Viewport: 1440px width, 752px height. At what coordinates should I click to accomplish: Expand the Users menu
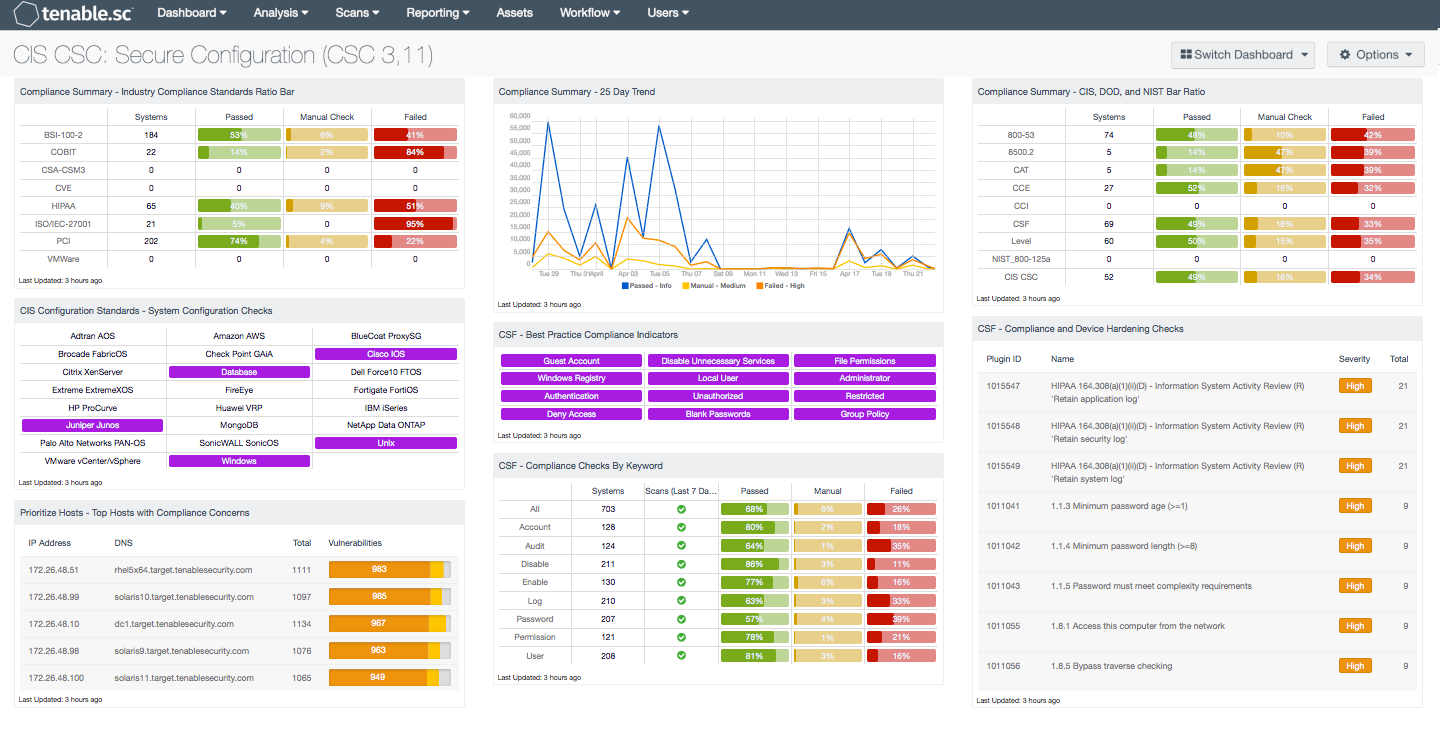tap(668, 13)
